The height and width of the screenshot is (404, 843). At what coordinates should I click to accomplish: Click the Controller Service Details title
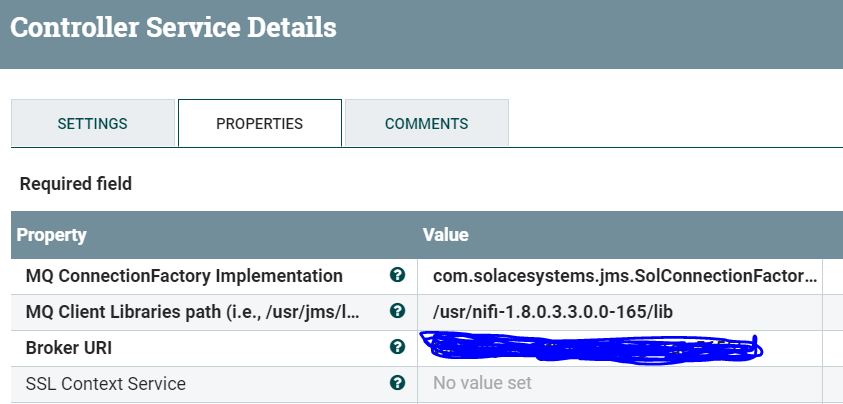pos(173,27)
